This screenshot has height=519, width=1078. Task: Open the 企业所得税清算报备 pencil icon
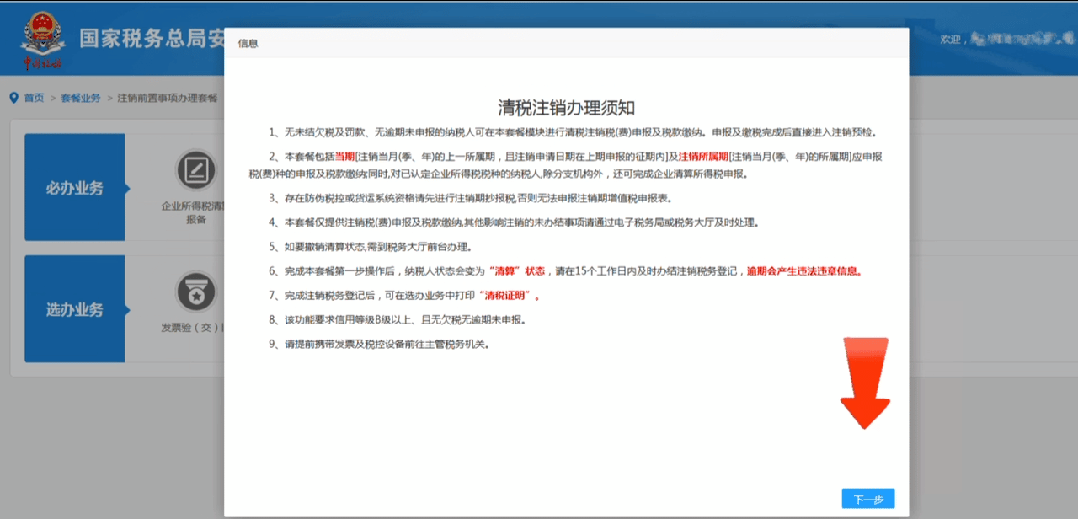[x=196, y=170]
